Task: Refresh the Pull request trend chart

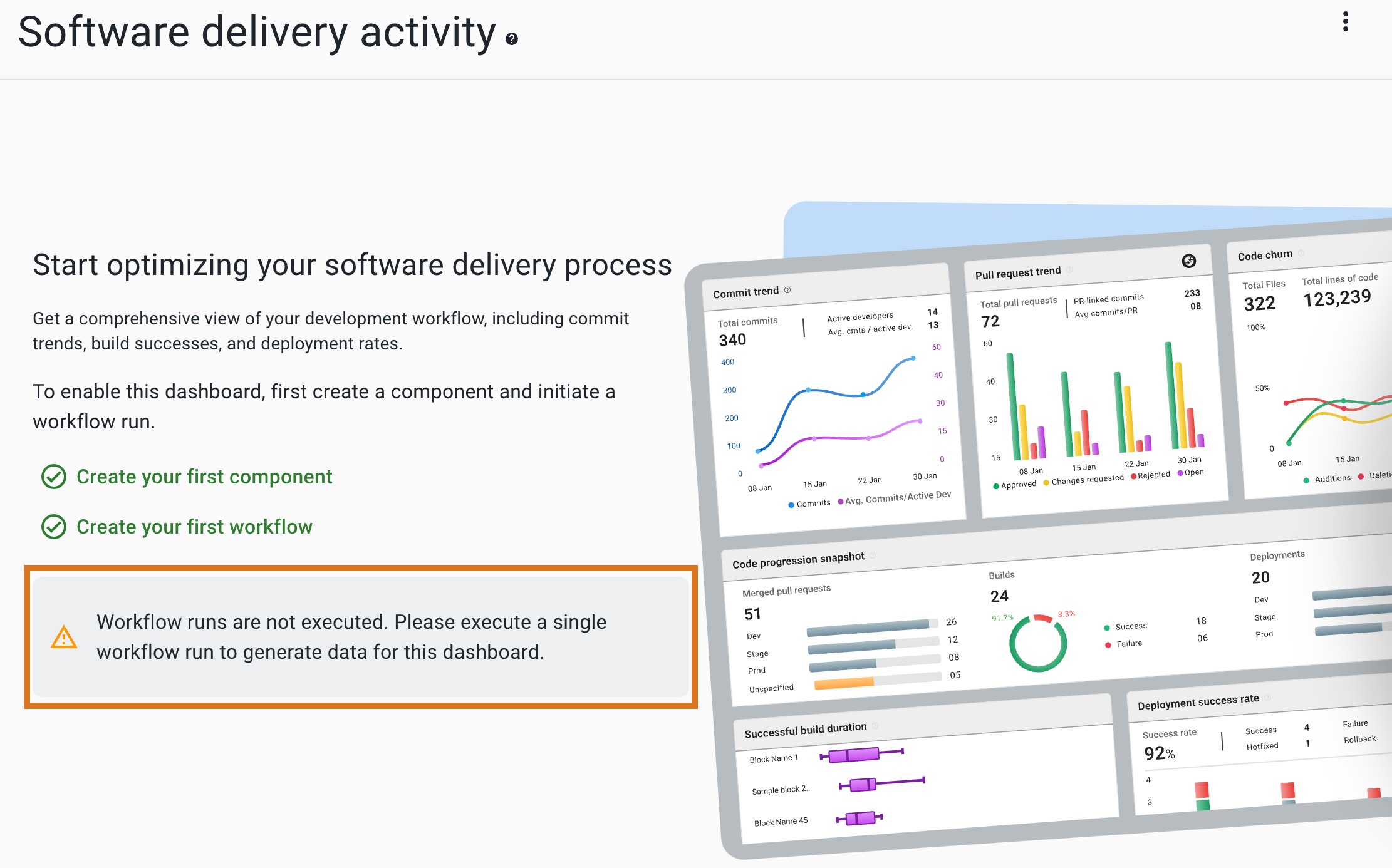Action: [1189, 261]
